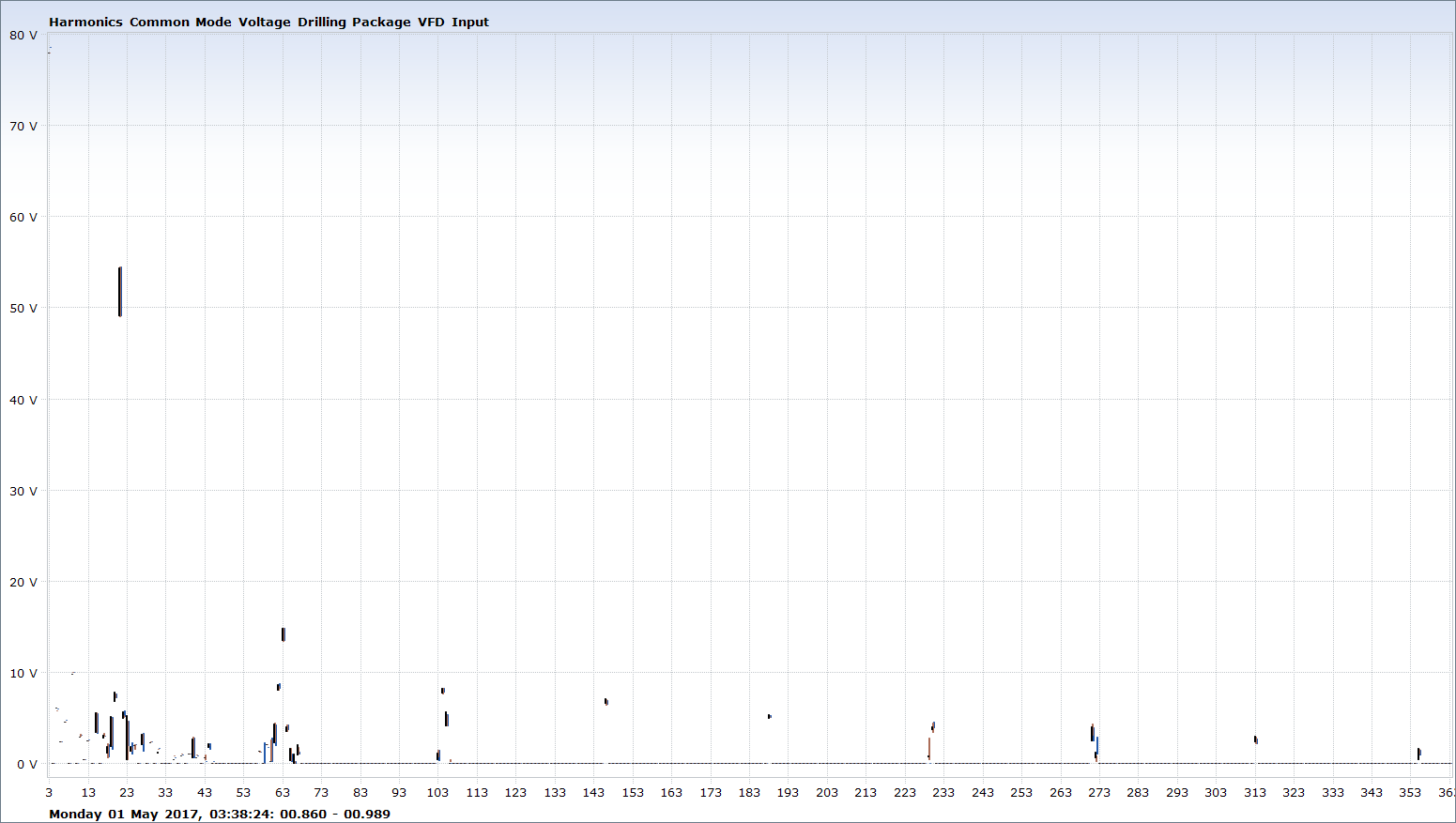Click the 20 V y-axis label
Image resolution: width=1456 pixels, height=823 pixels.
(23, 582)
